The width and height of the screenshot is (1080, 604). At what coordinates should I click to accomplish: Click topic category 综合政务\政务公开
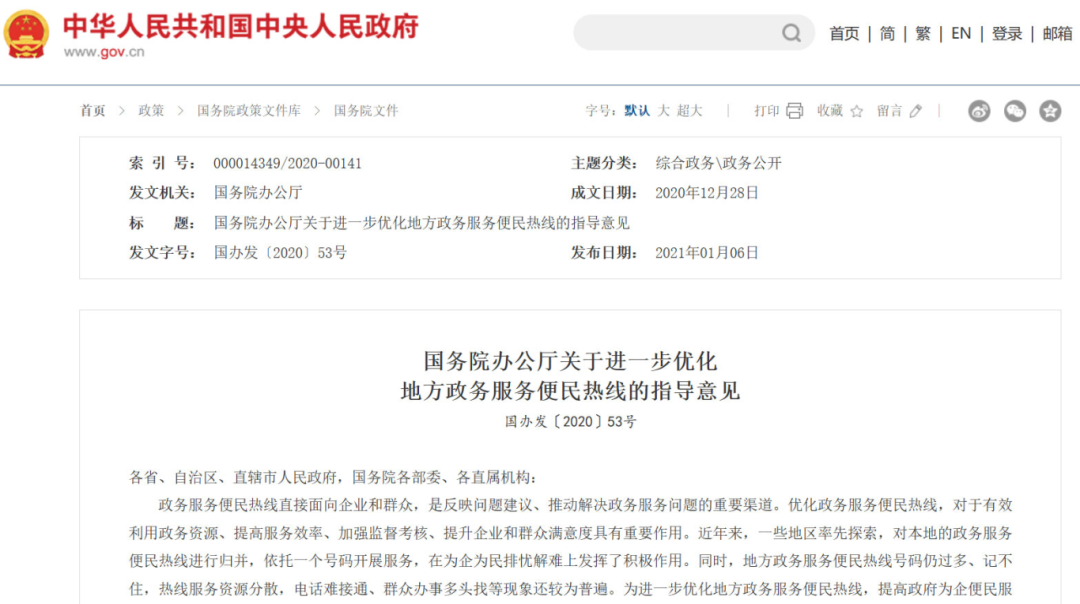(718, 163)
